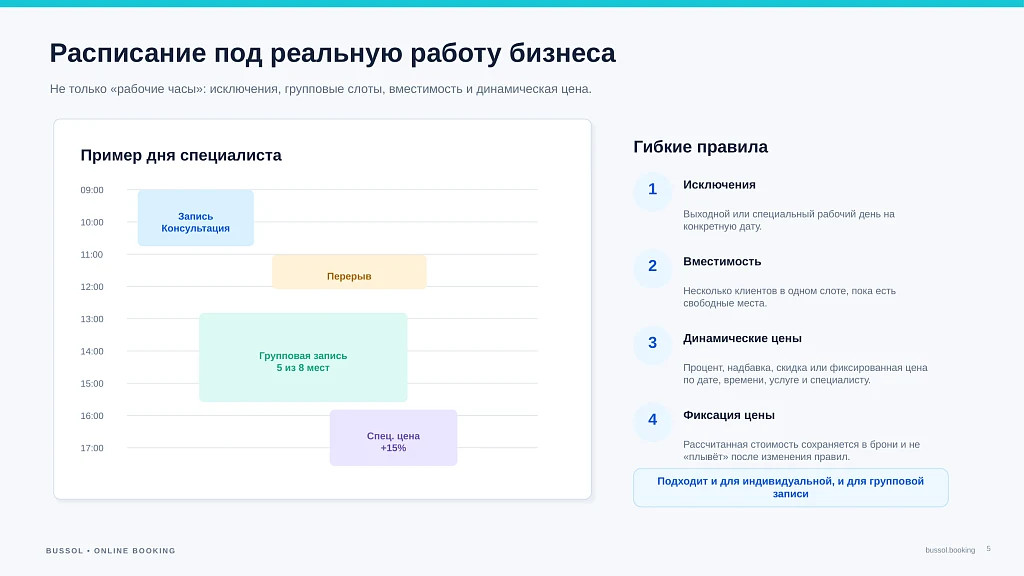The width and height of the screenshot is (1024, 576).
Task: Click the description Выходной или специальный рабочий день
Action: (x=789, y=220)
